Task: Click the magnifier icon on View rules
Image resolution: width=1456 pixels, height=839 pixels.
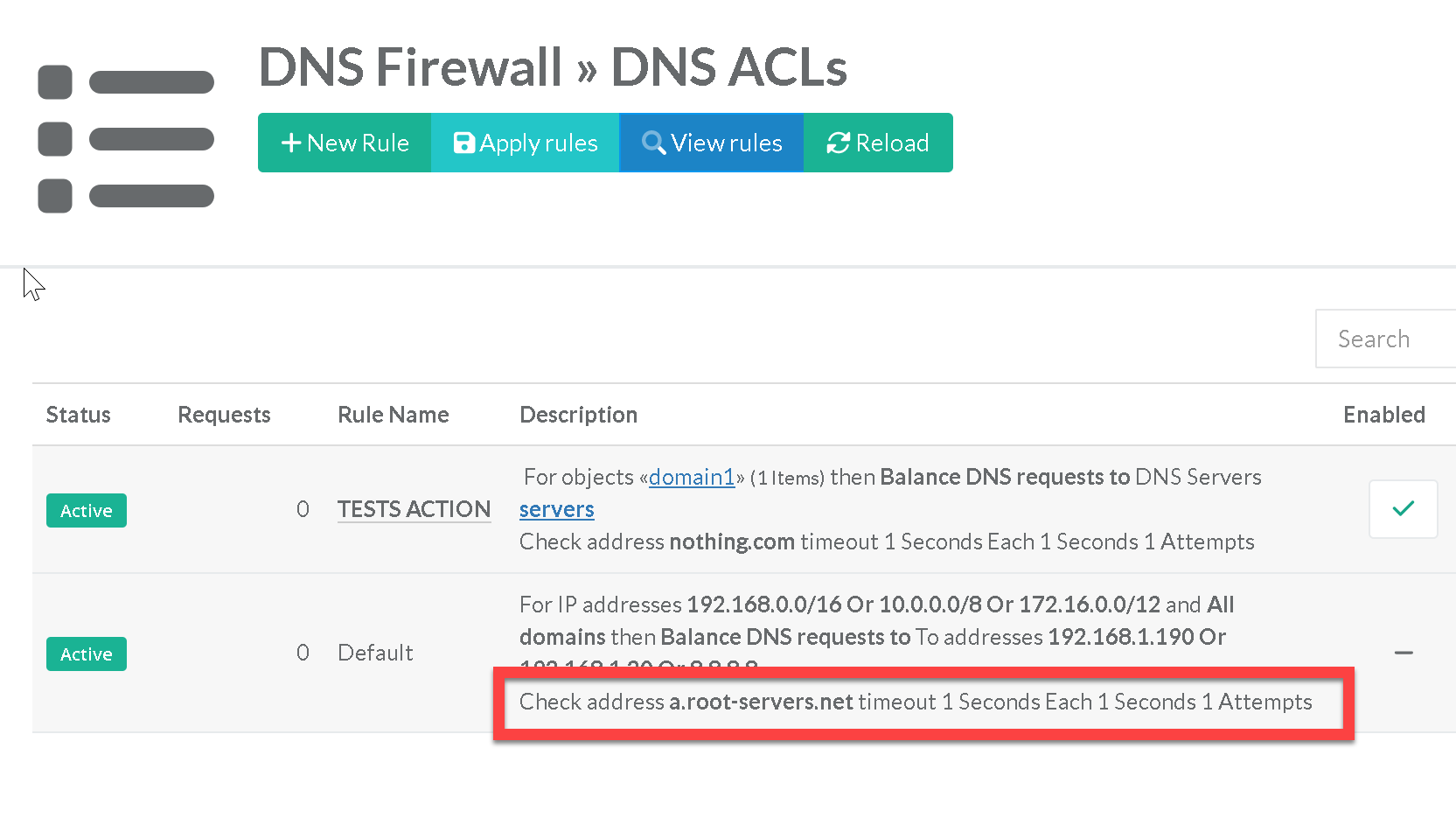Action: pos(653,143)
